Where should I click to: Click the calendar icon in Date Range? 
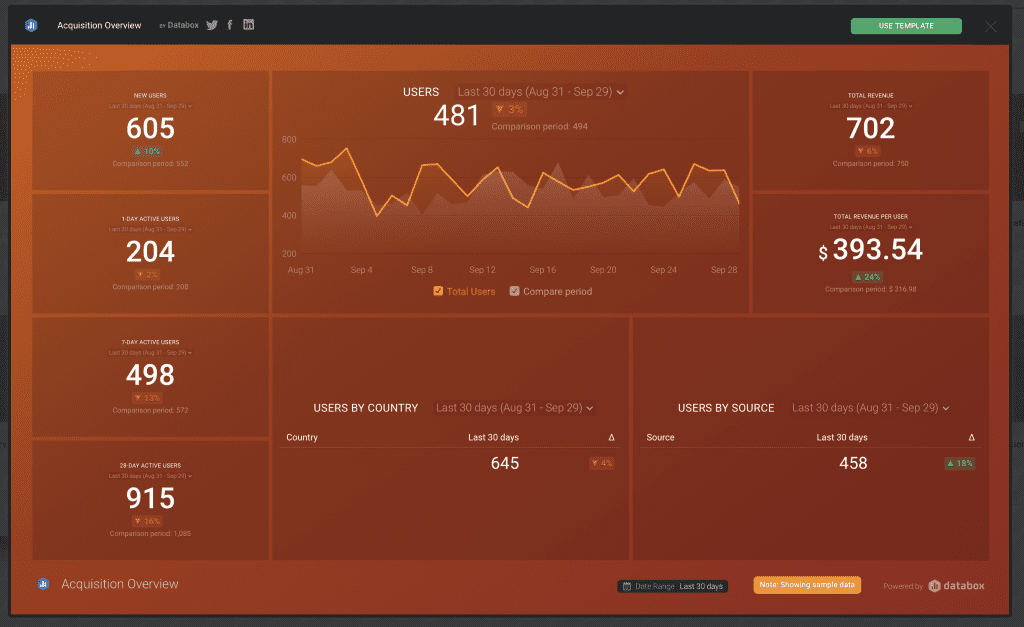(627, 586)
